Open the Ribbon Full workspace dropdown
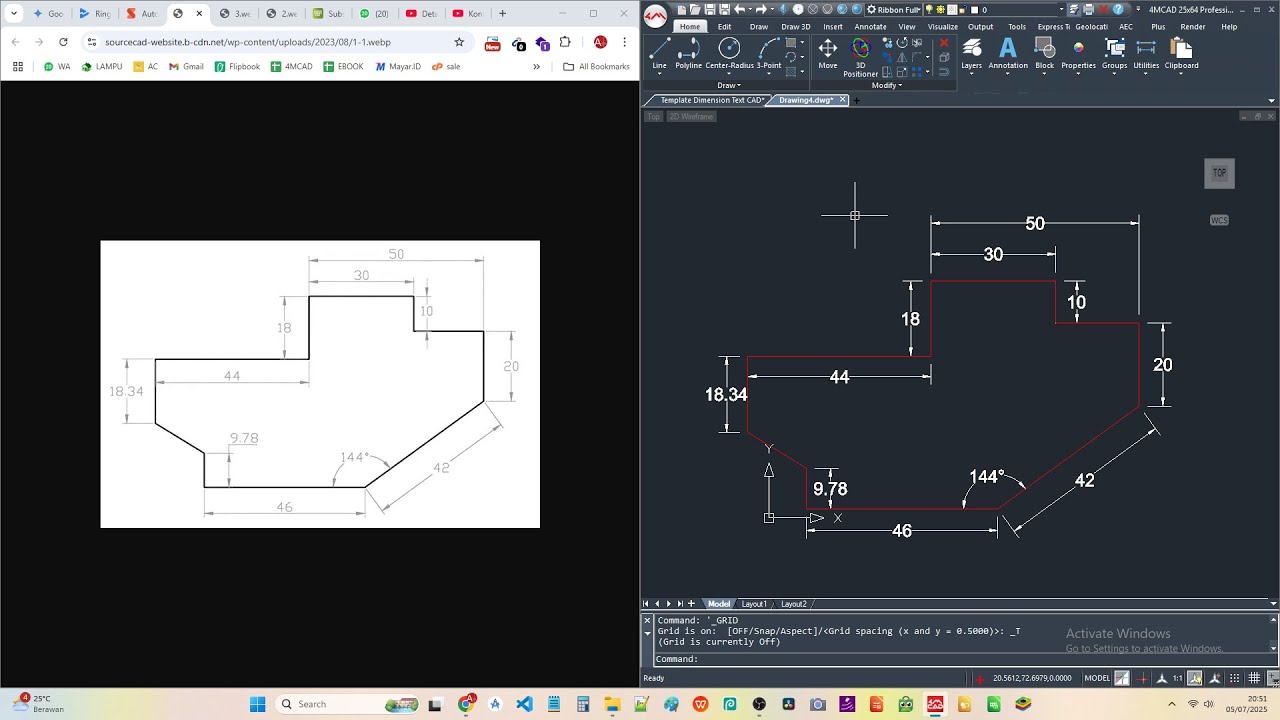The height and width of the screenshot is (720, 1280). [893, 10]
